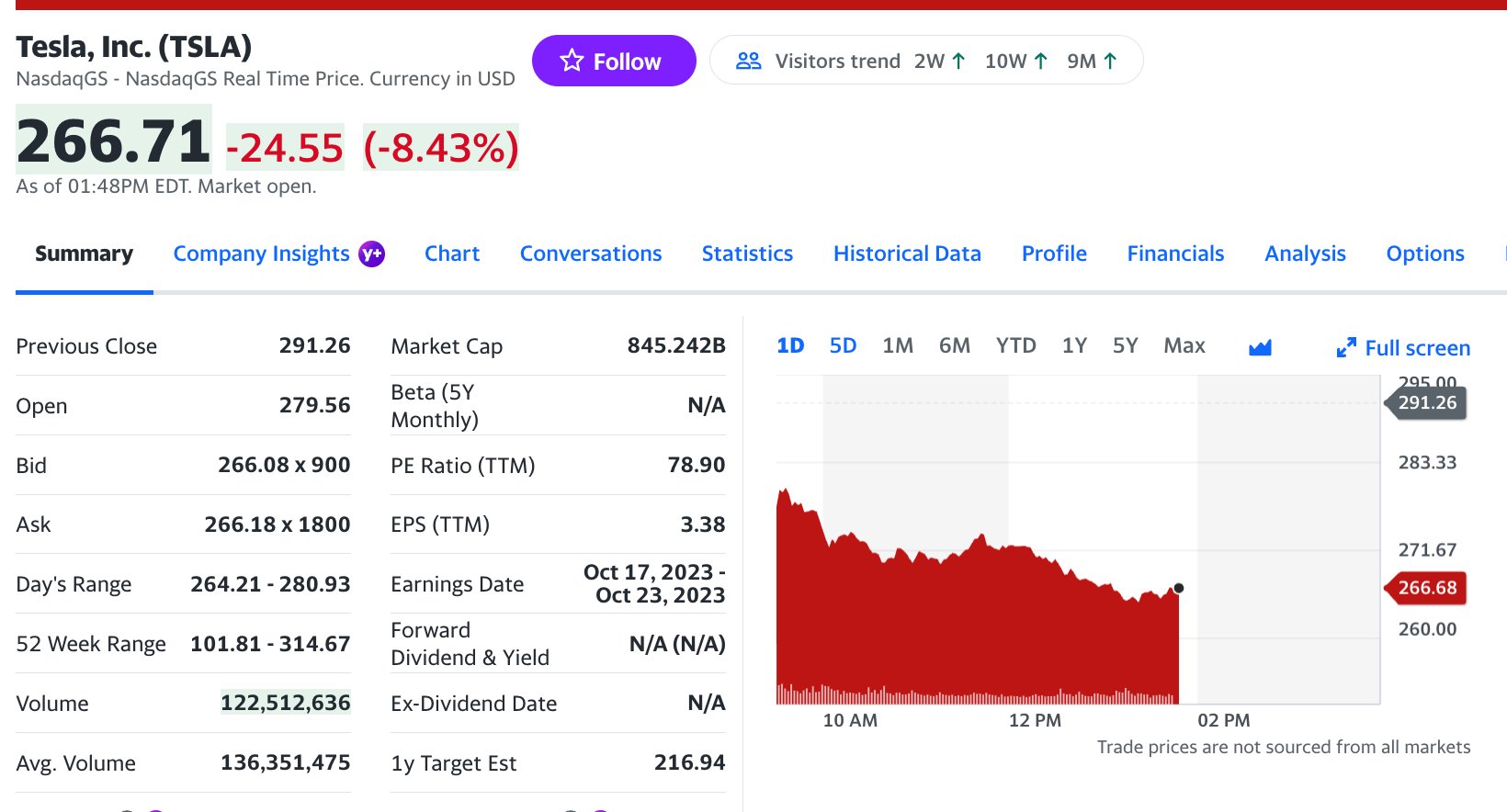Click the Follow button
1507x812 pixels.
point(614,61)
